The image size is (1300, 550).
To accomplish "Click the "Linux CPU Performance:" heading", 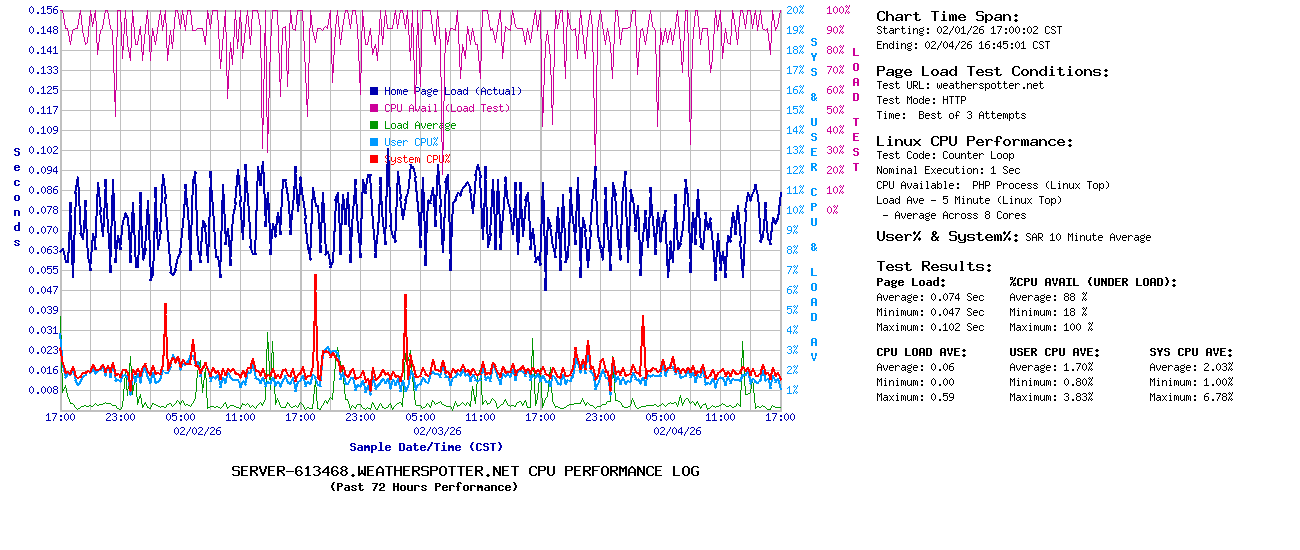I will pyautogui.click(x=974, y=141).
